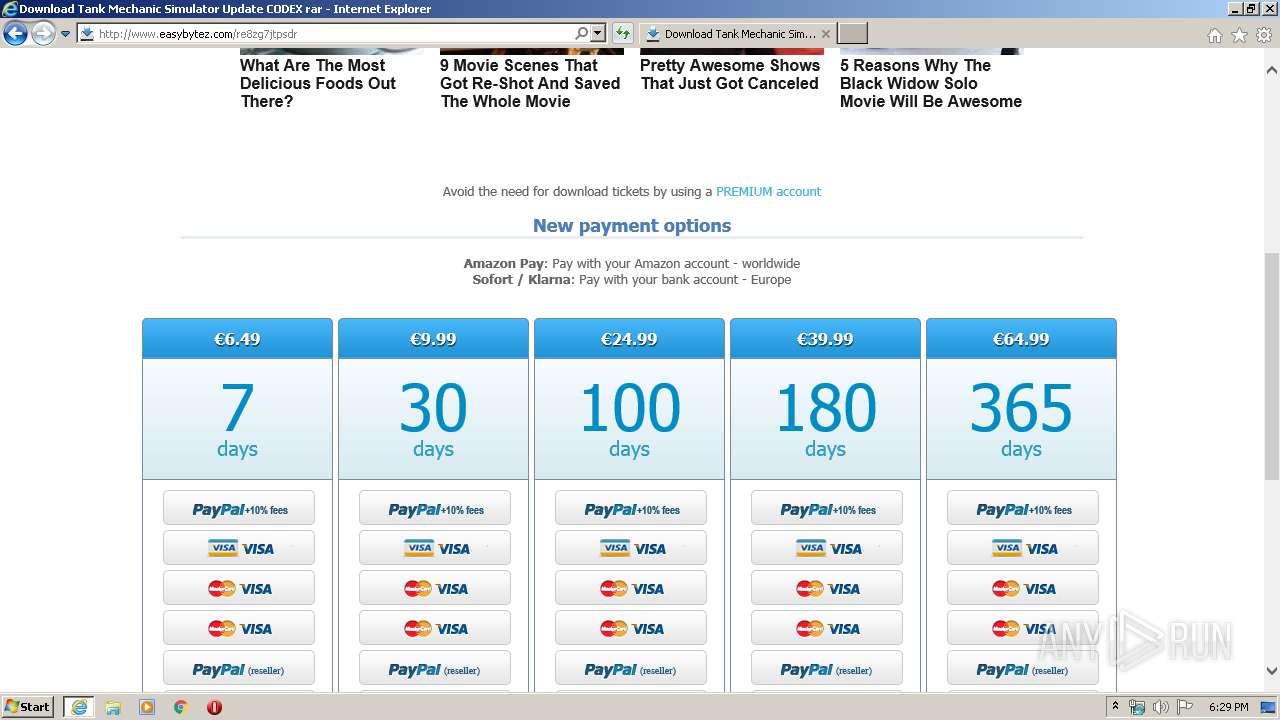The height and width of the screenshot is (720, 1280).
Task: Pay 100 days plan with PayPal +10% fees
Action: (631, 508)
